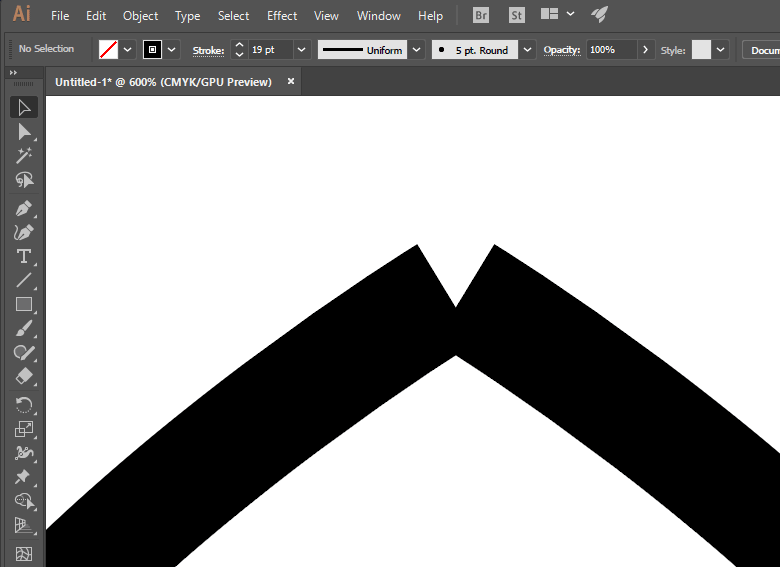Select the Eraser tool
The height and width of the screenshot is (567, 780).
[24, 377]
